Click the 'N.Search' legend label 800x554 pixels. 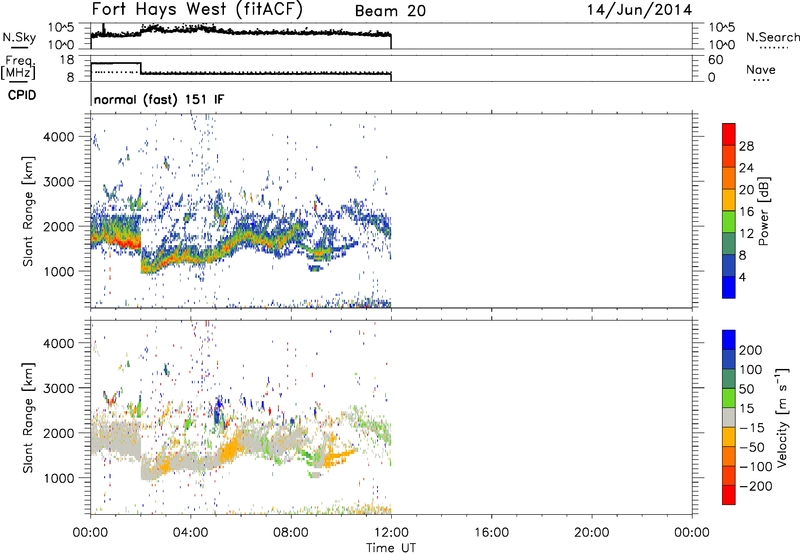(772, 37)
